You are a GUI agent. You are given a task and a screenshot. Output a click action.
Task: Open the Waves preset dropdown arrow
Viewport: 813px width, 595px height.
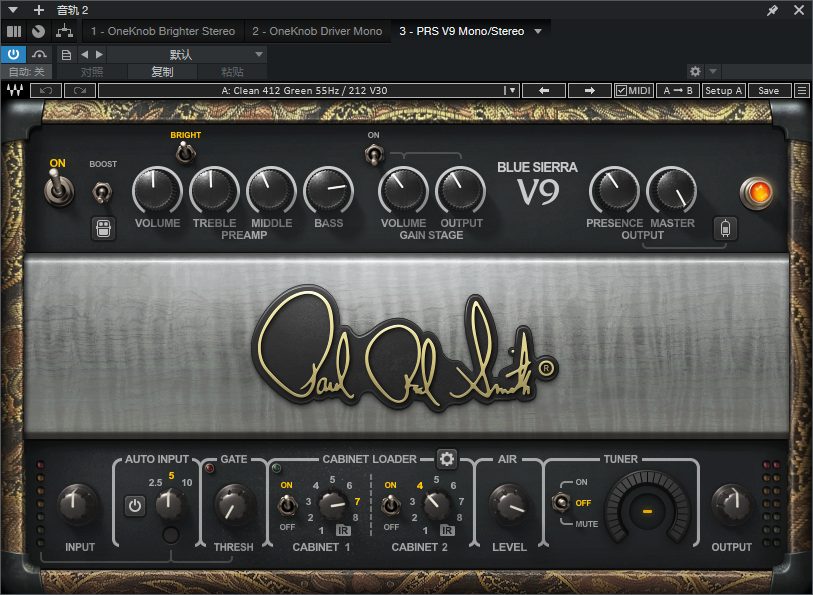[x=512, y=91]
